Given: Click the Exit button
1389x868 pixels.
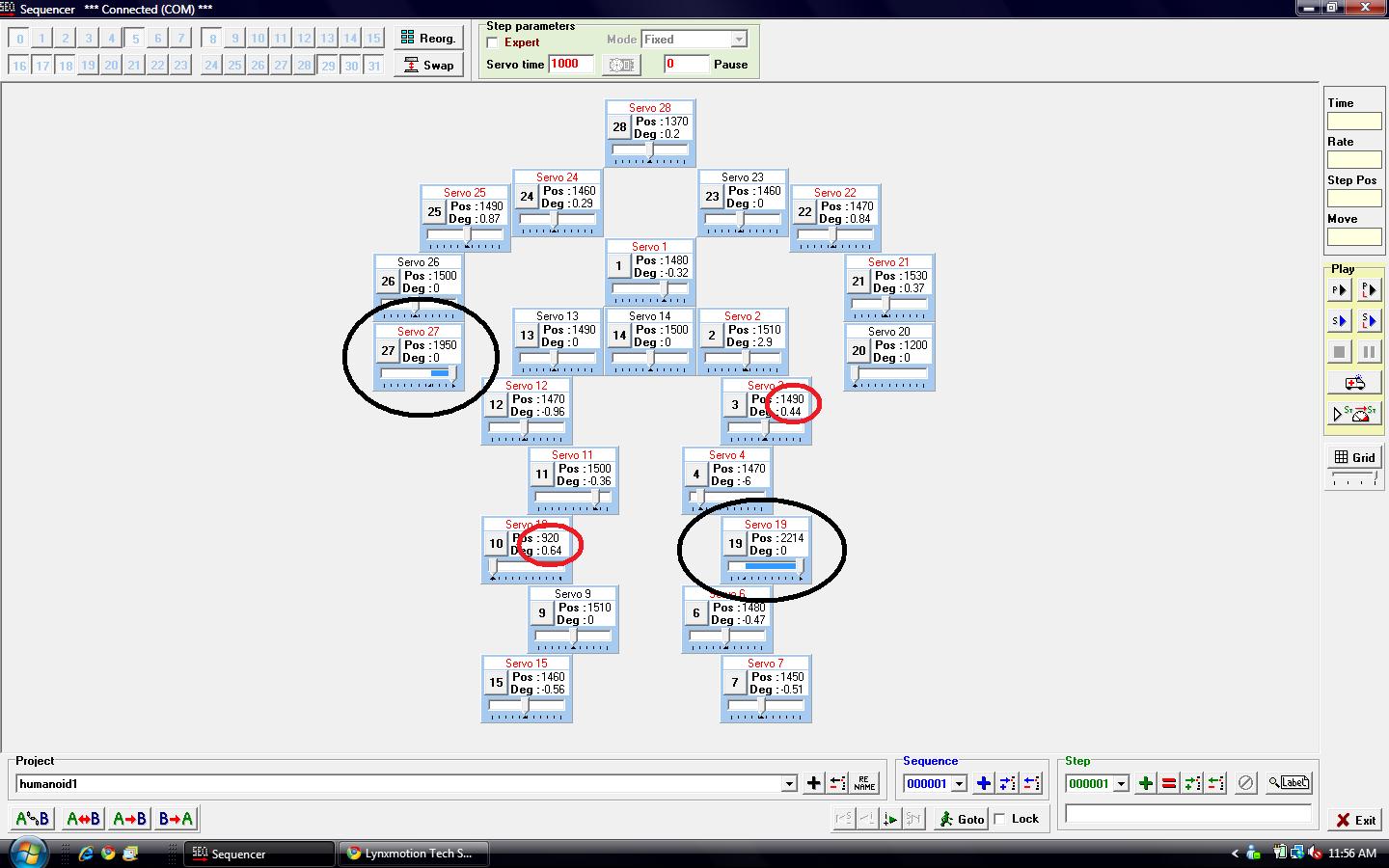Looking at the screenshot, I should [x=1355, y=820].
